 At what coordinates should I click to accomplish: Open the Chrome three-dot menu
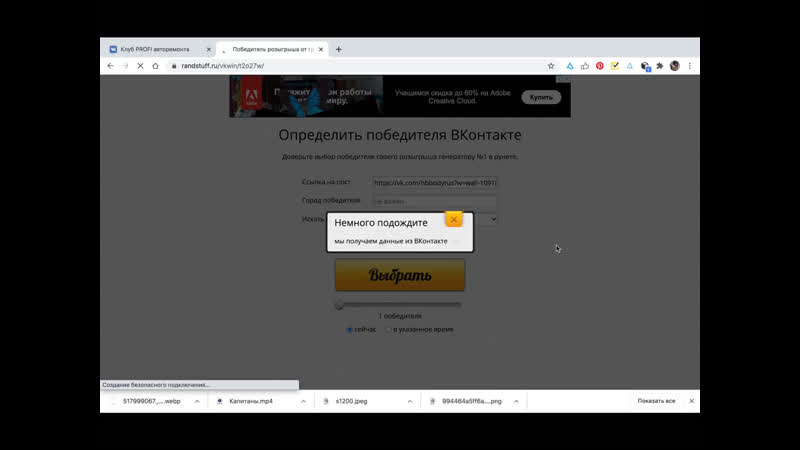[x=690, y=66]
